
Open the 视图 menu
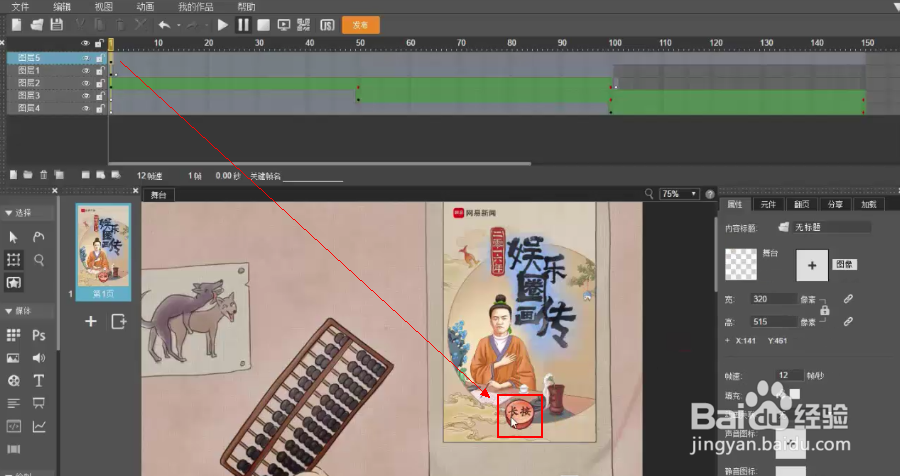point(103,7)
